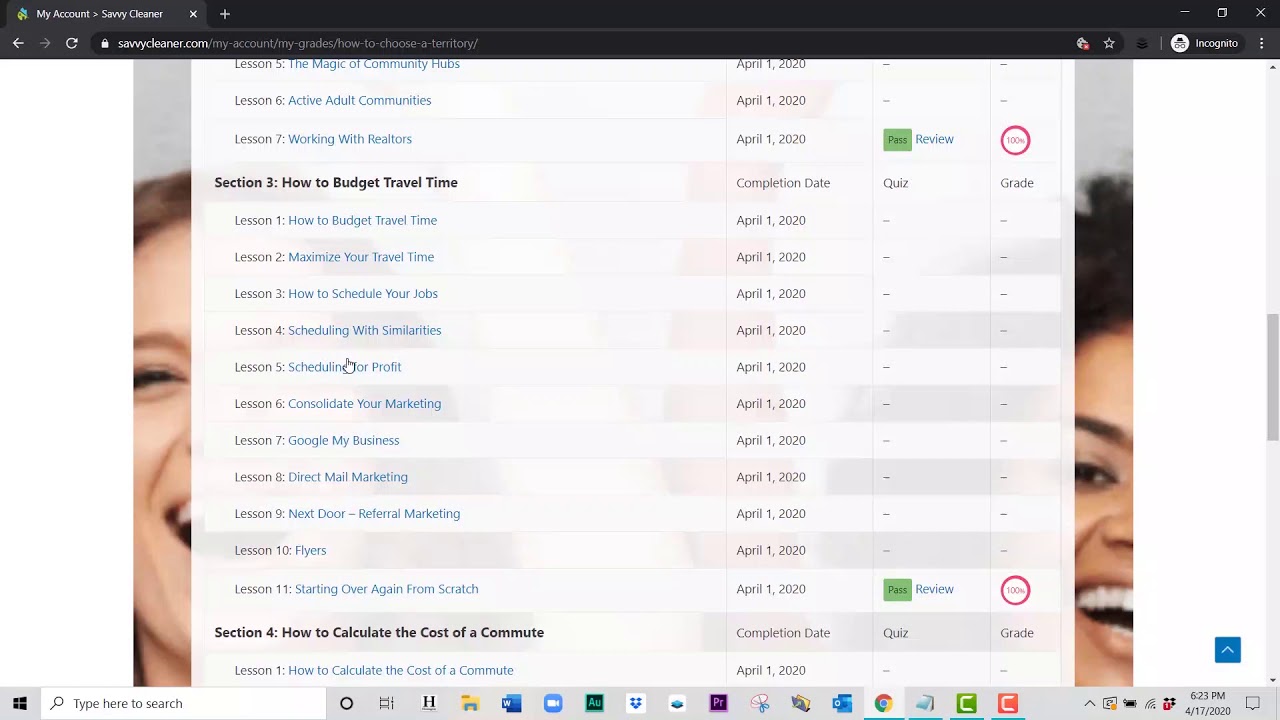Image resolution: width=1280 pixels, height=720 pixels.
Task: Click Completion Date header in Section 3
Action: (x=783, y=183)
